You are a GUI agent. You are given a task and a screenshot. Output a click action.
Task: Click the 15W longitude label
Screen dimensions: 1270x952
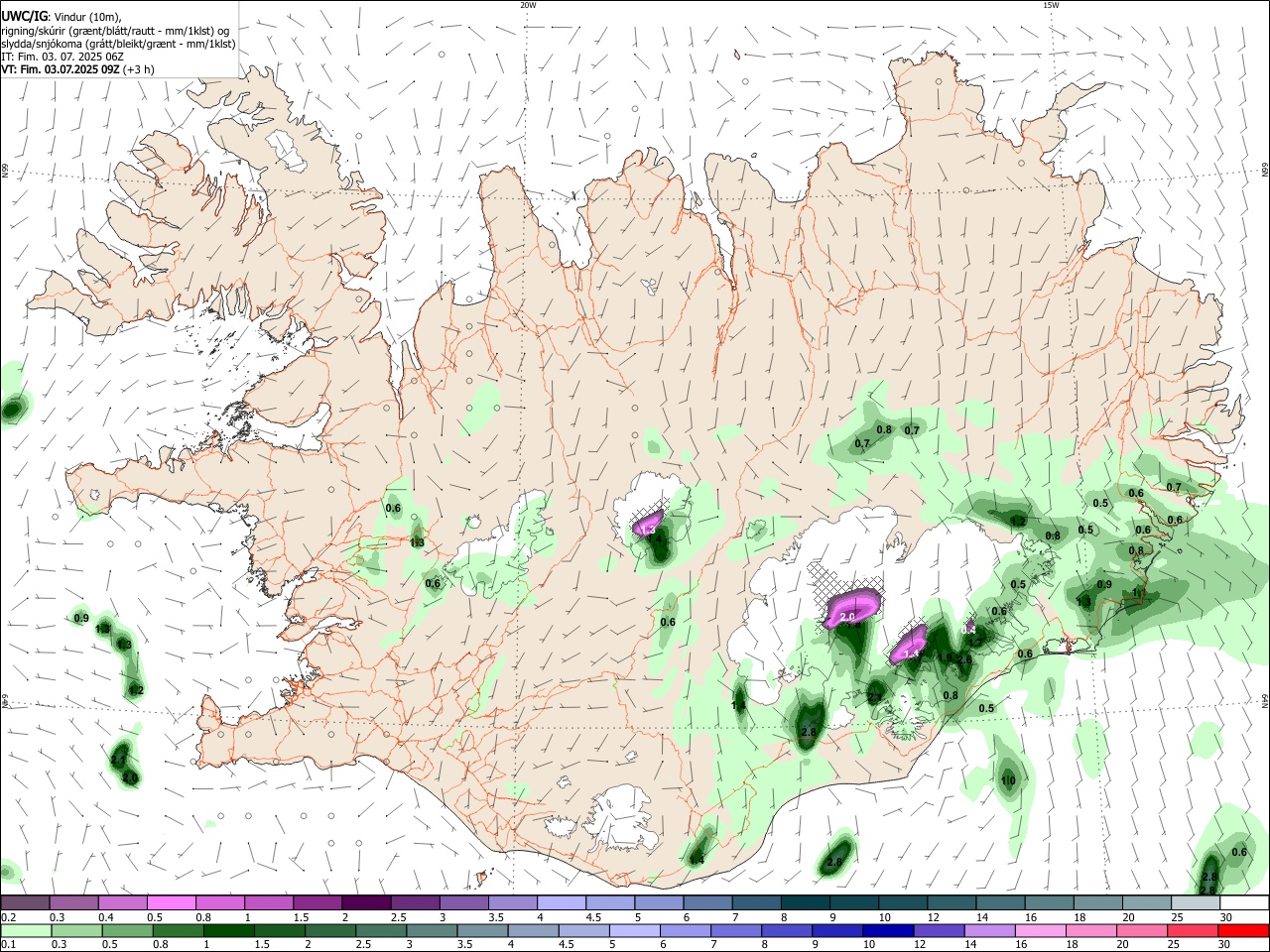(x=1051, y=5)
